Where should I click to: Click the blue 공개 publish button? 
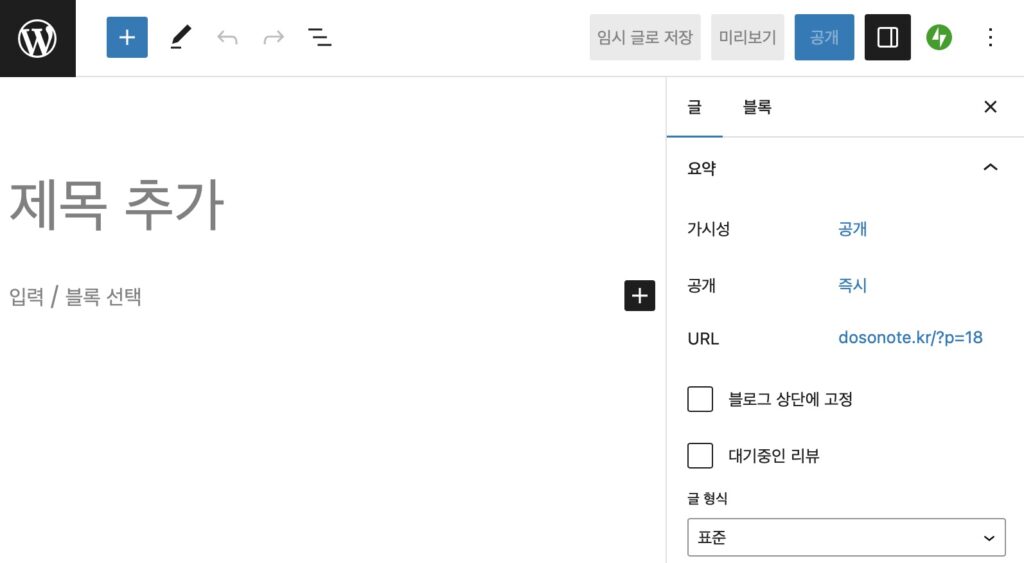click(824, 38)
